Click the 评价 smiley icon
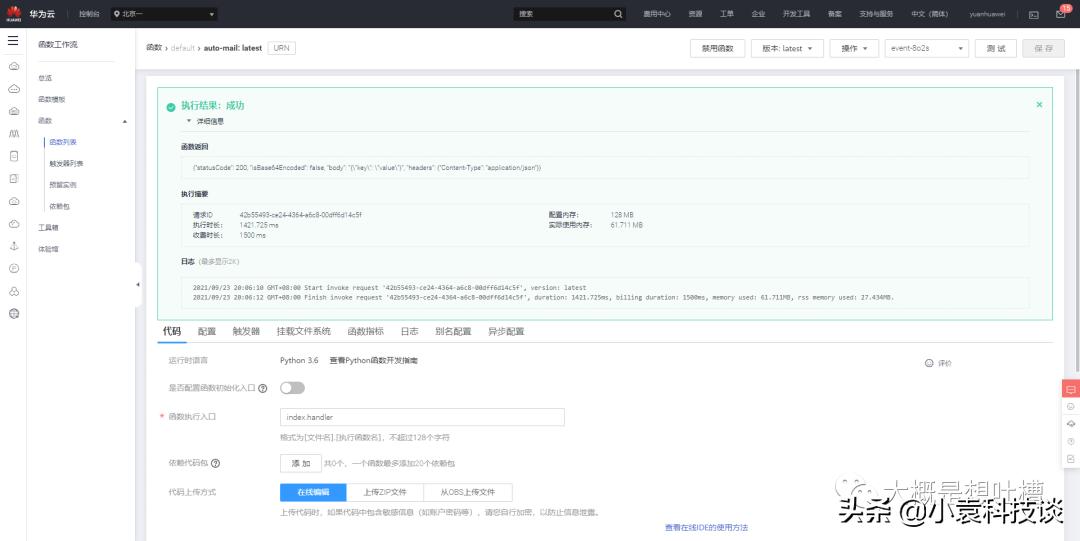Image resolution: width=1080 pixels, height=541 pixels. click(928, 363)
